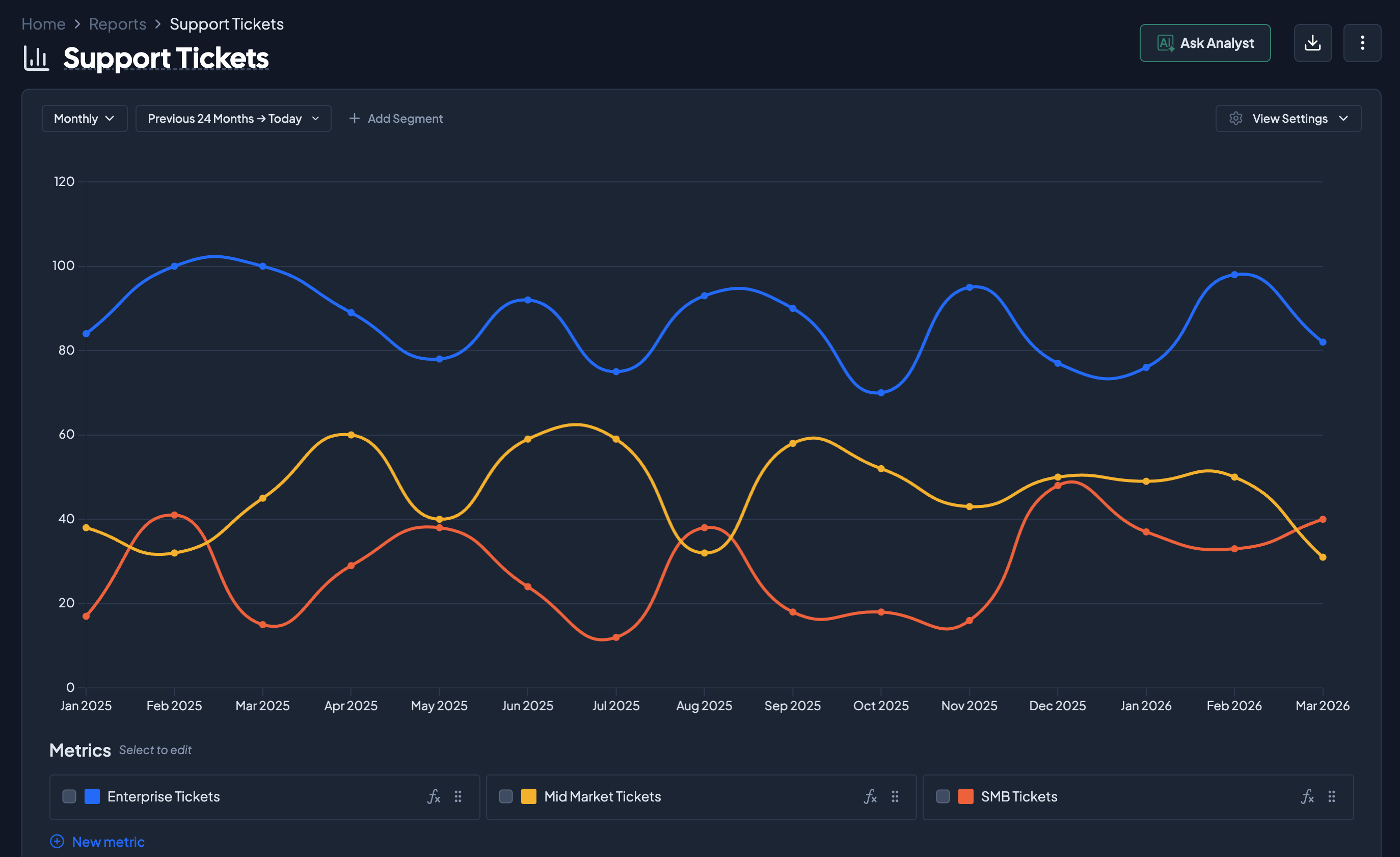
Task: Check the Mid Market Tickets checkbox
Action: tap(506, 797)
